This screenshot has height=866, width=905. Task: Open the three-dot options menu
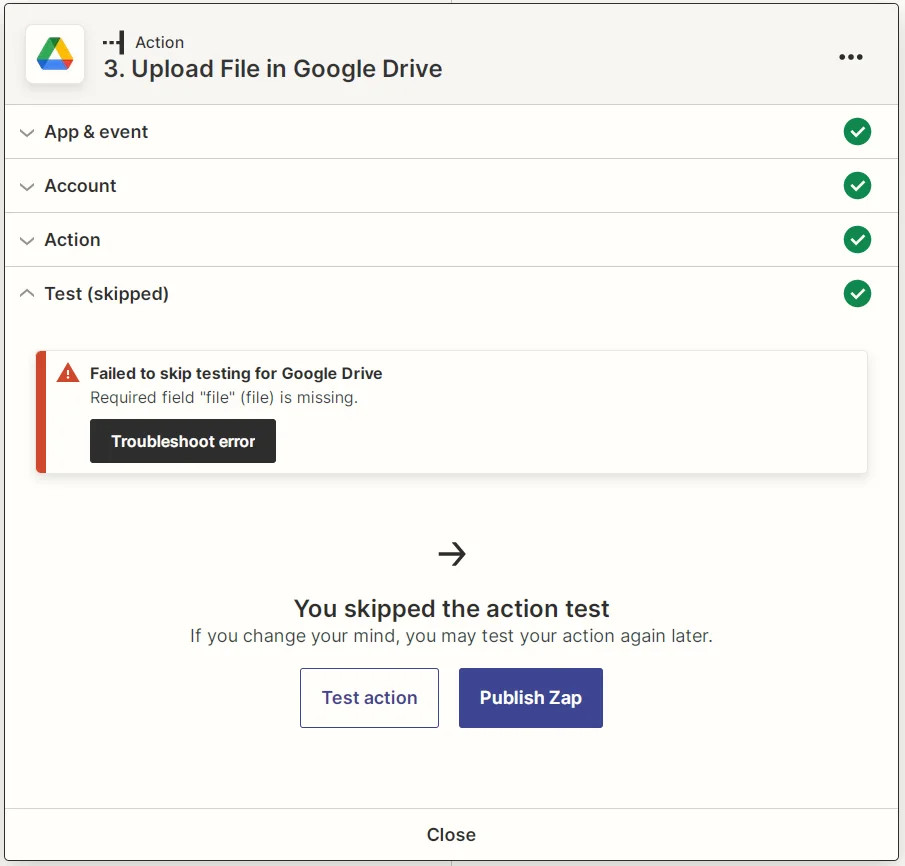click(851, 57)
